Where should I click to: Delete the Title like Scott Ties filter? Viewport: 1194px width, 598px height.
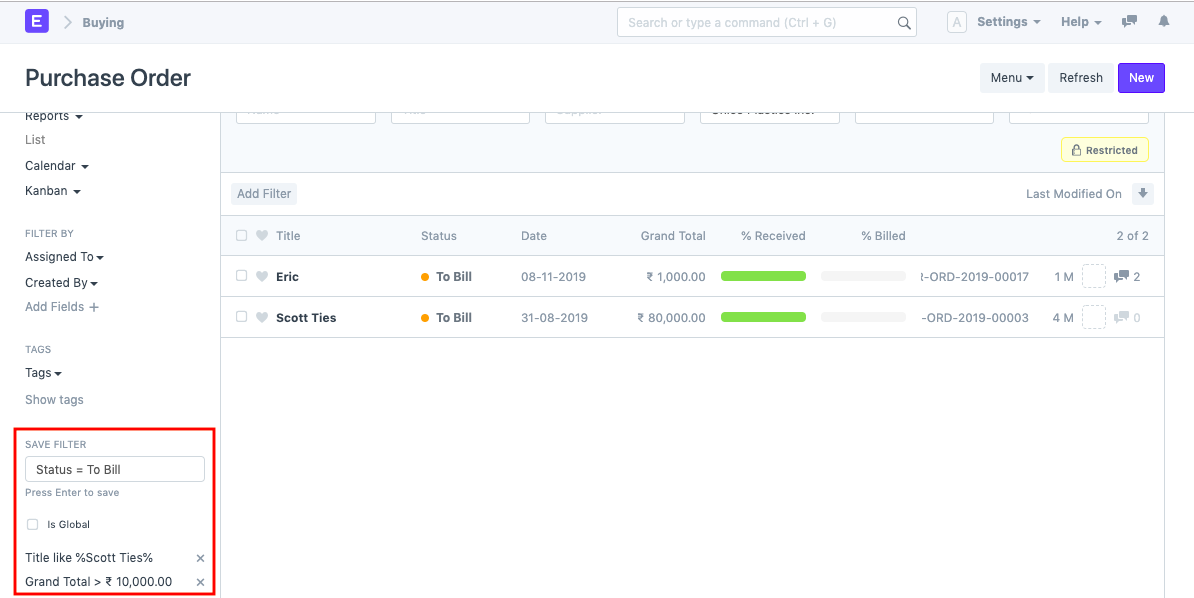[200, 558]
